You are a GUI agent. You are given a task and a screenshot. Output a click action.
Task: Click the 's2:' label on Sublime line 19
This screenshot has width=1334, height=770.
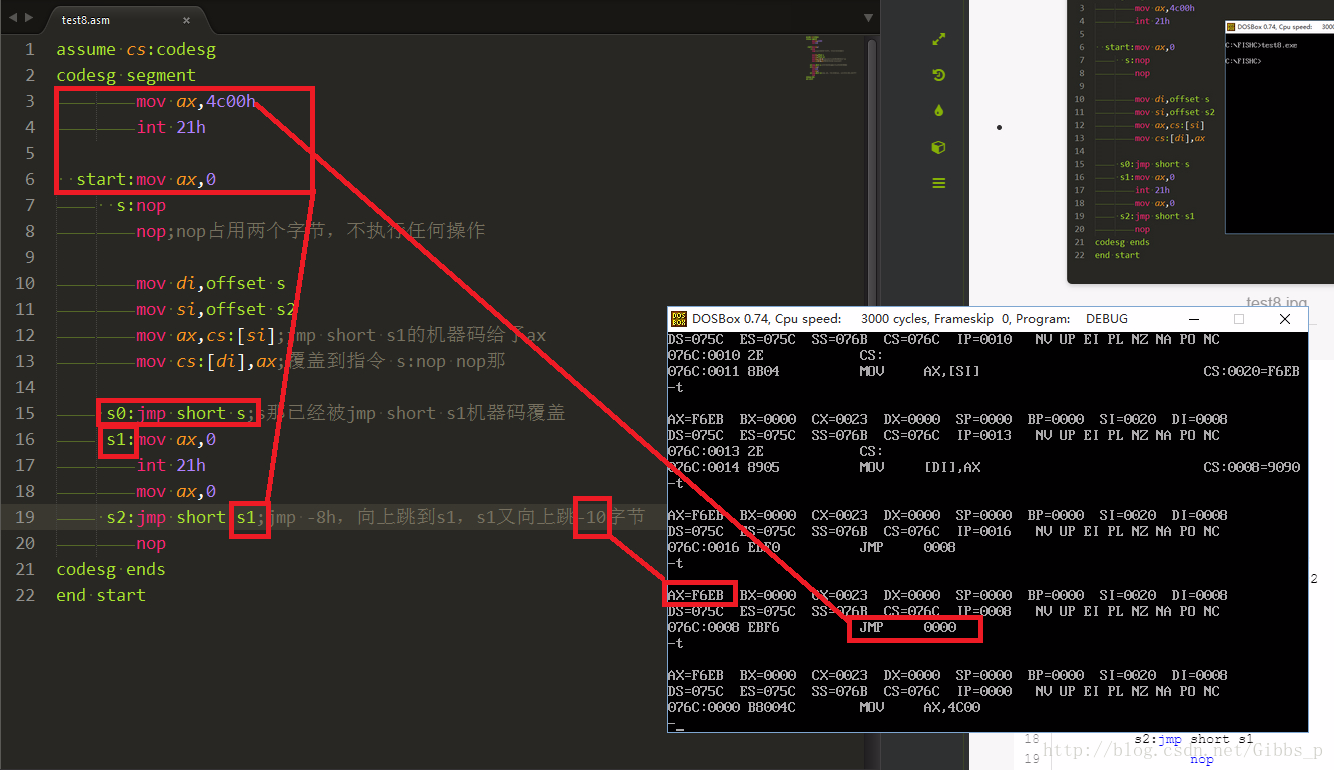click(121, 518)
